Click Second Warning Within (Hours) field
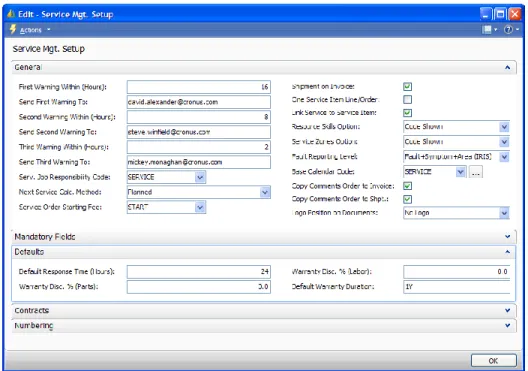 [199, 117]
